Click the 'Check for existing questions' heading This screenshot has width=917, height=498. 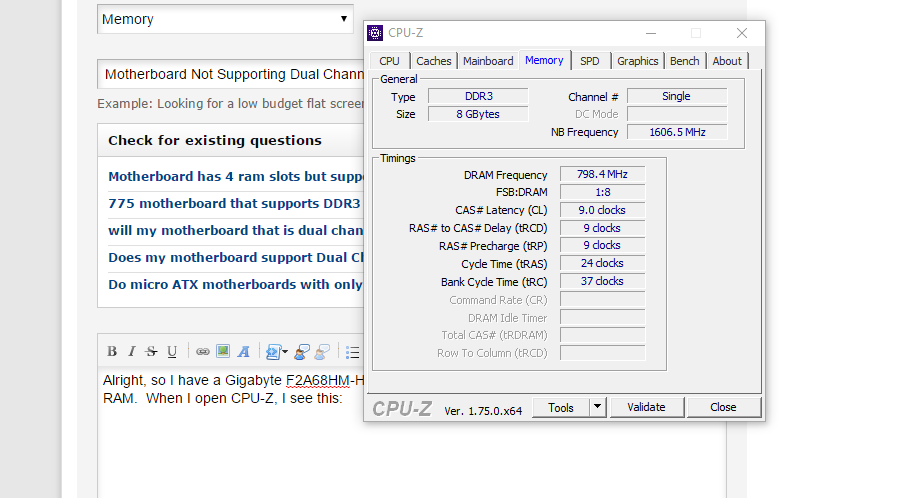pyautogui.click(x=215, y=140)
